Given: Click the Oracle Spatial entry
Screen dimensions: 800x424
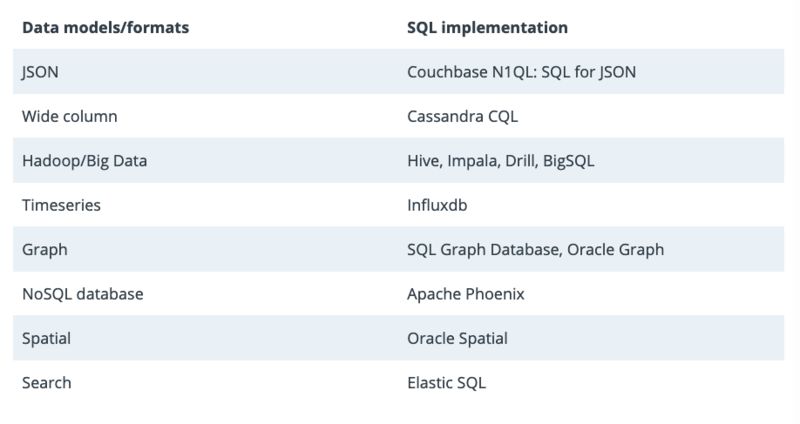Looking at the screenshot, I should (457, 338).
